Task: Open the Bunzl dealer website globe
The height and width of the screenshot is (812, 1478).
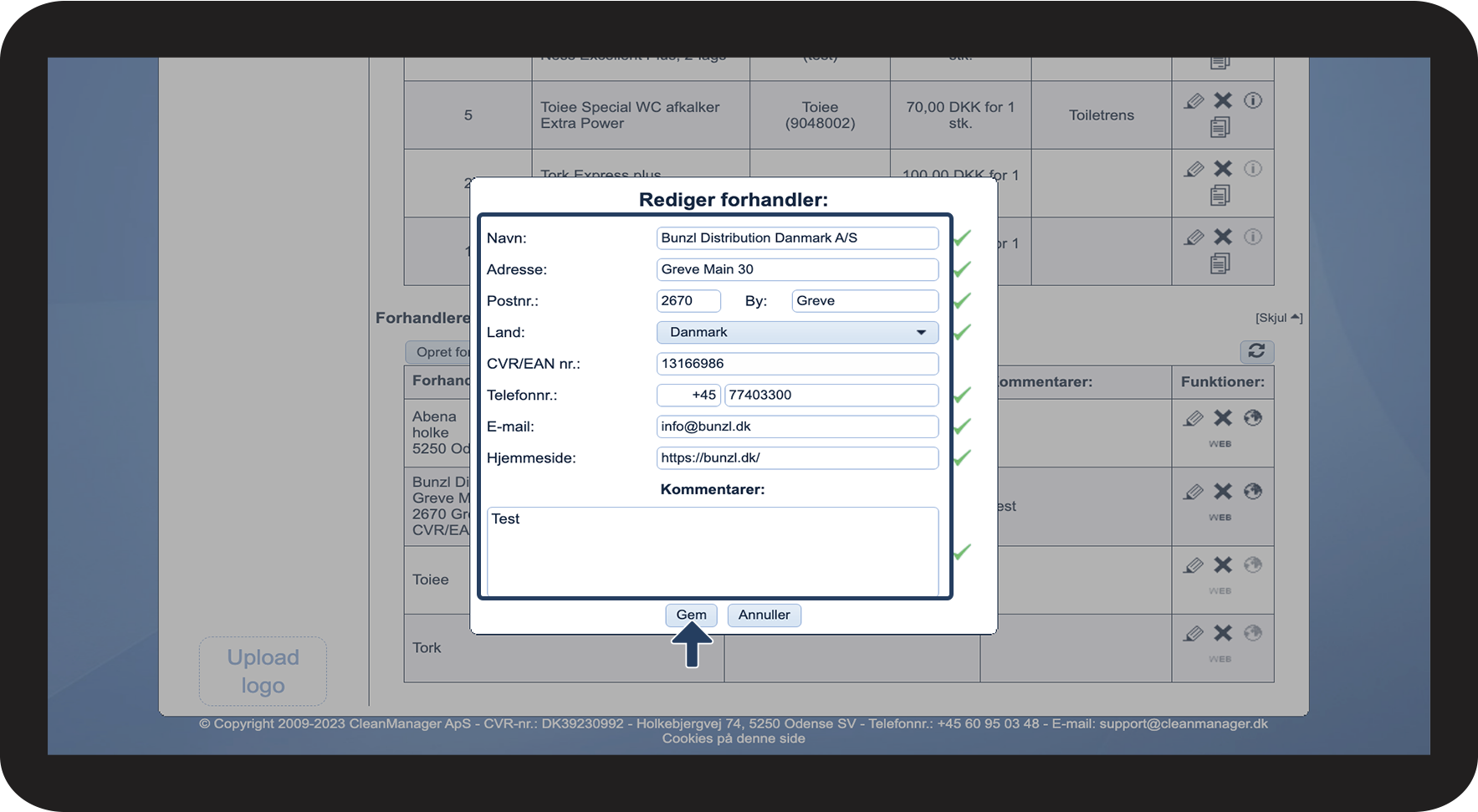Action: (1252, 491)
